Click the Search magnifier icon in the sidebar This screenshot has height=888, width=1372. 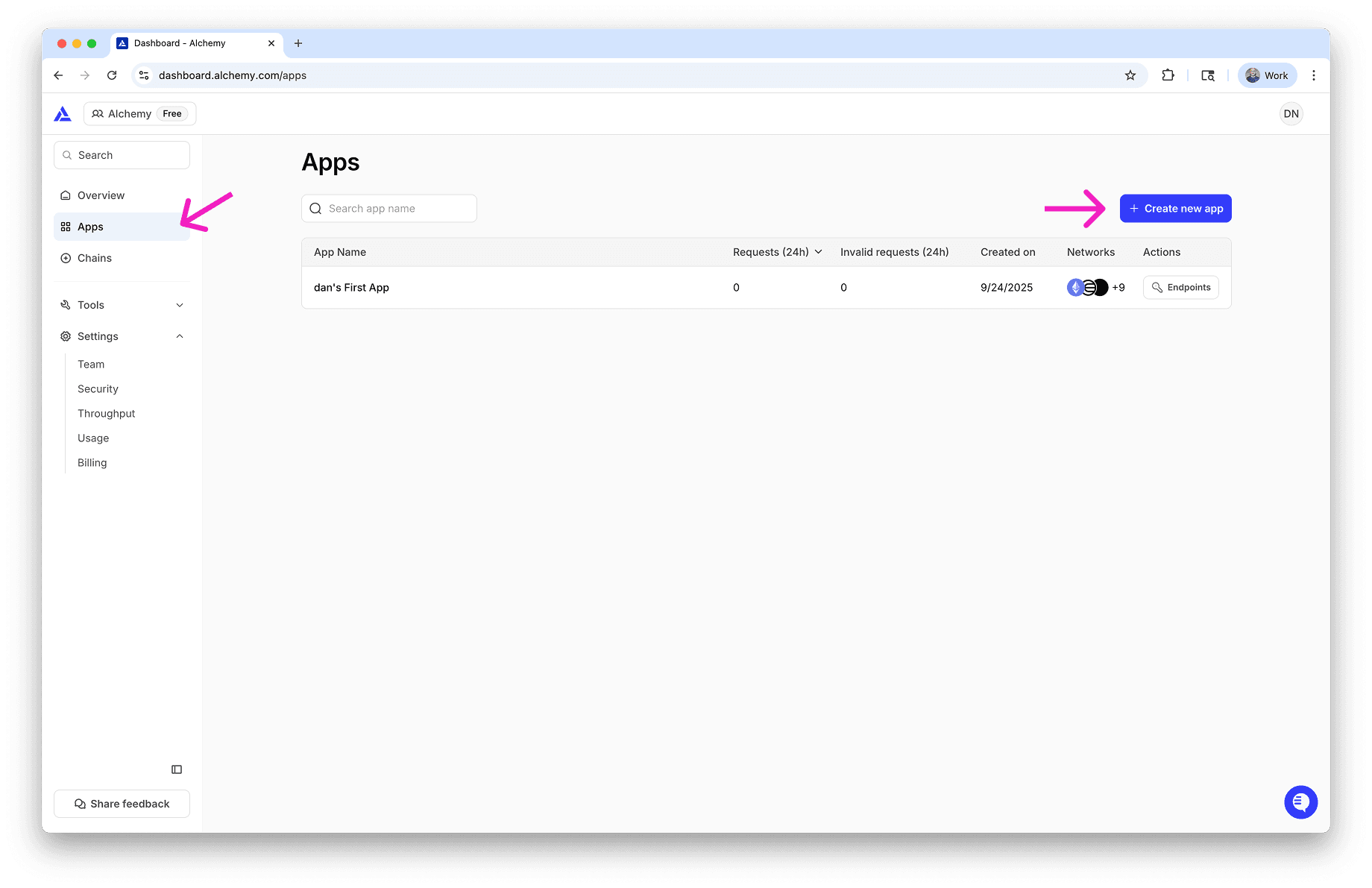click(68, 155)
